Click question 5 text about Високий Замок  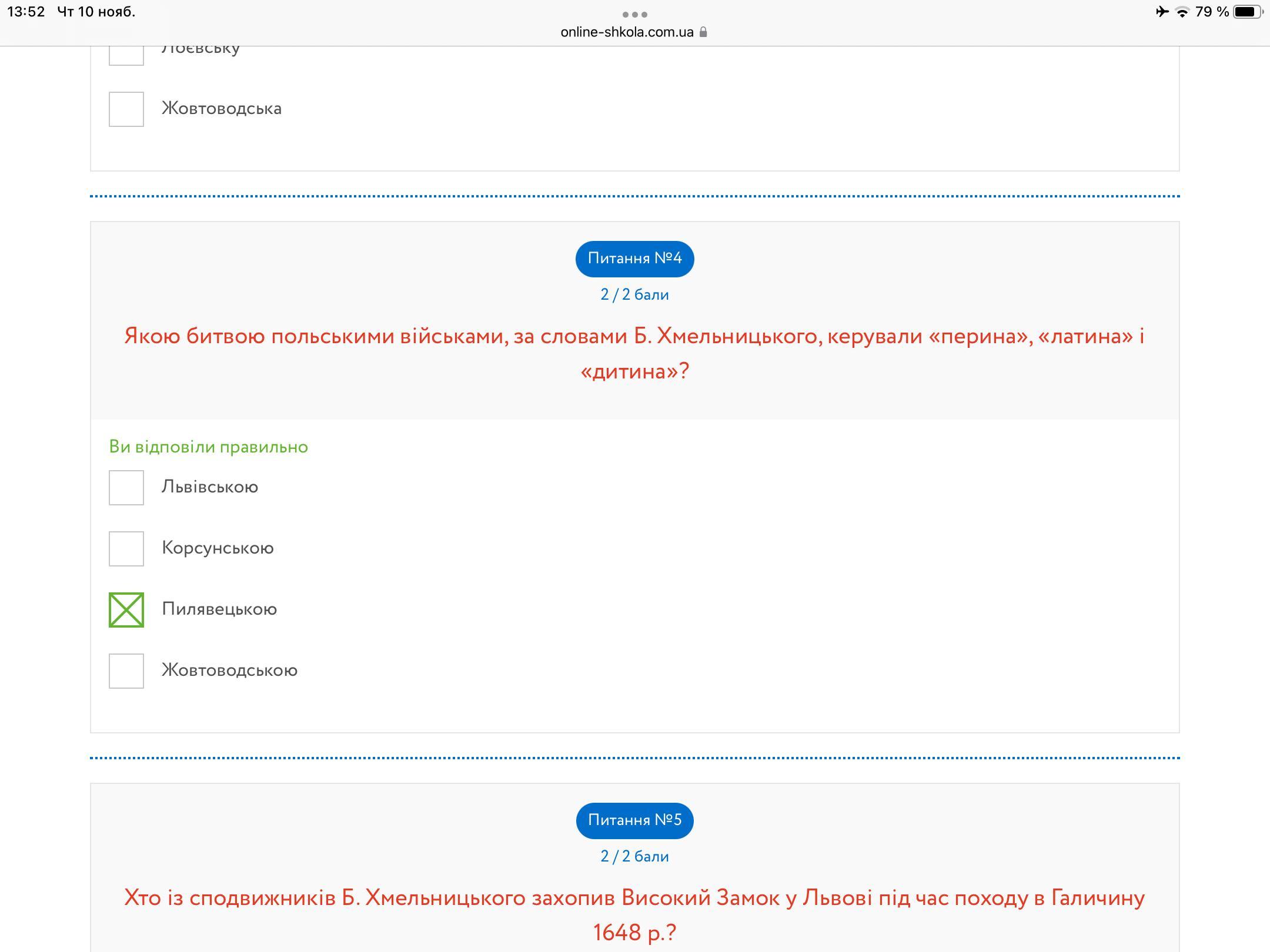pyautogui.click(x=634, y=914)
